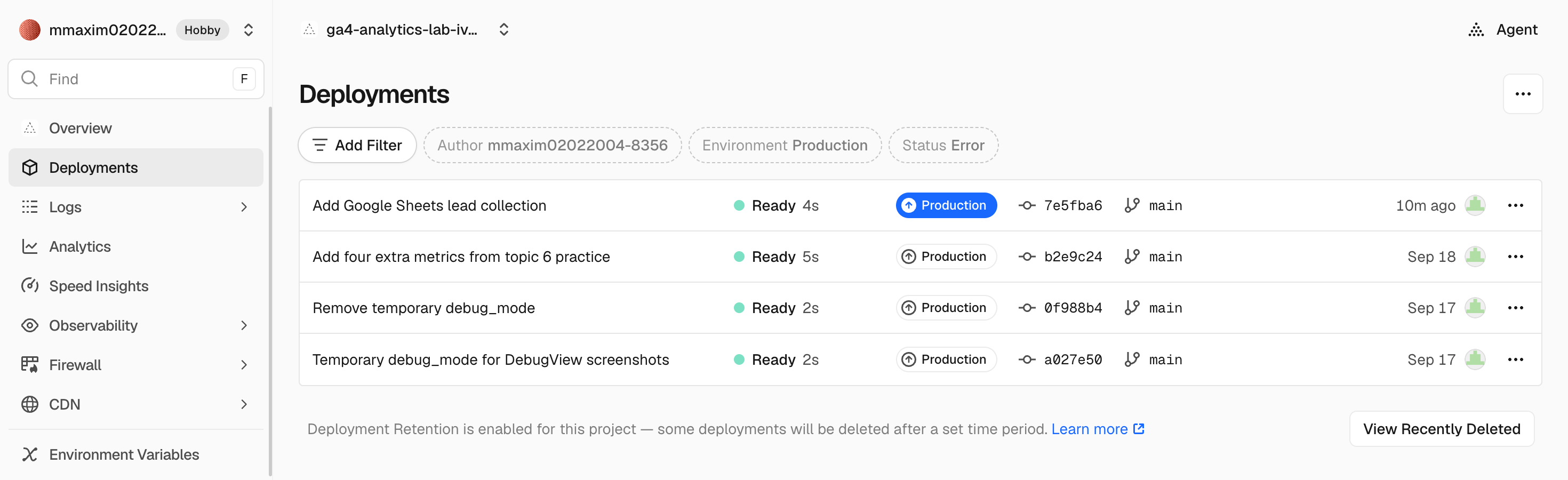The image size is (1568, 480).
Task: Open the Agent panel
Action: [x=1503, y=30]
